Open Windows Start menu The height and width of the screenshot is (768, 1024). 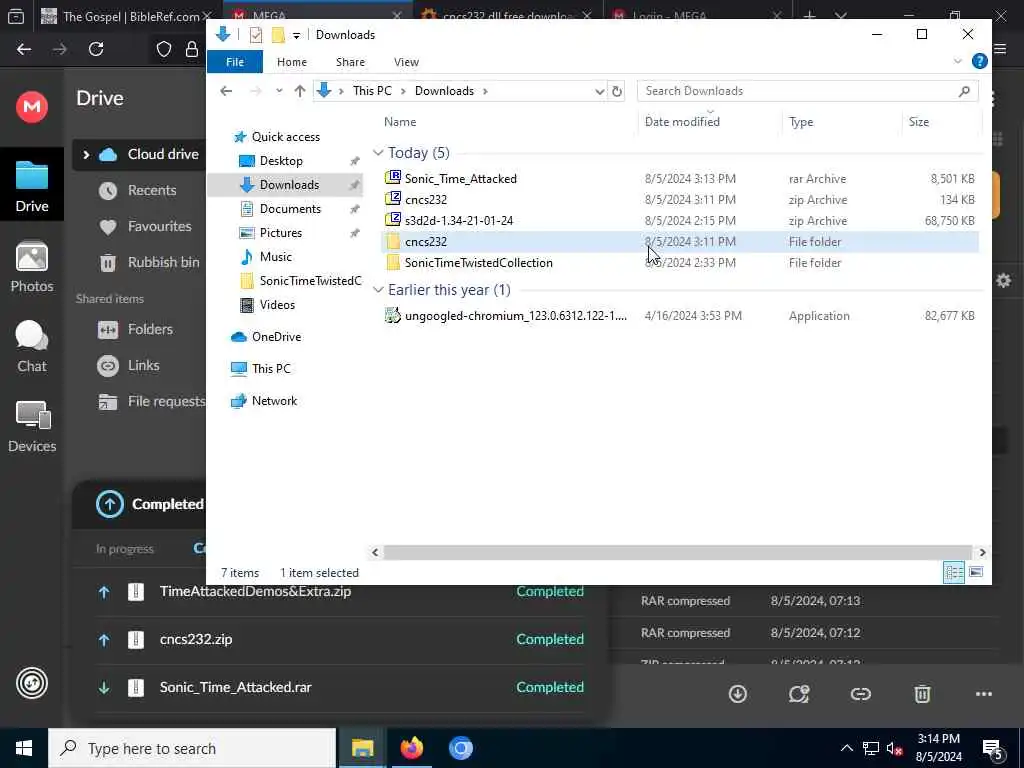tap(24, 748)
